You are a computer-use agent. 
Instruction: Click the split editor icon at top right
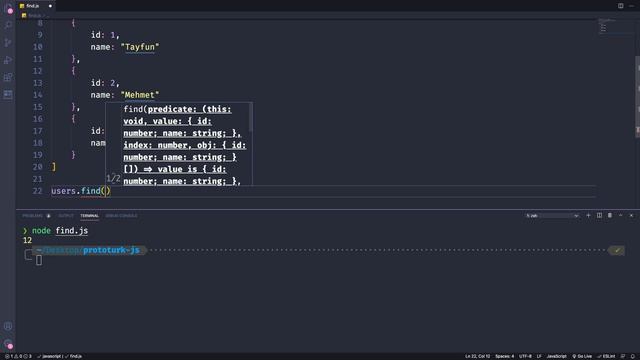pyautogui.click(x=620, y=6)
